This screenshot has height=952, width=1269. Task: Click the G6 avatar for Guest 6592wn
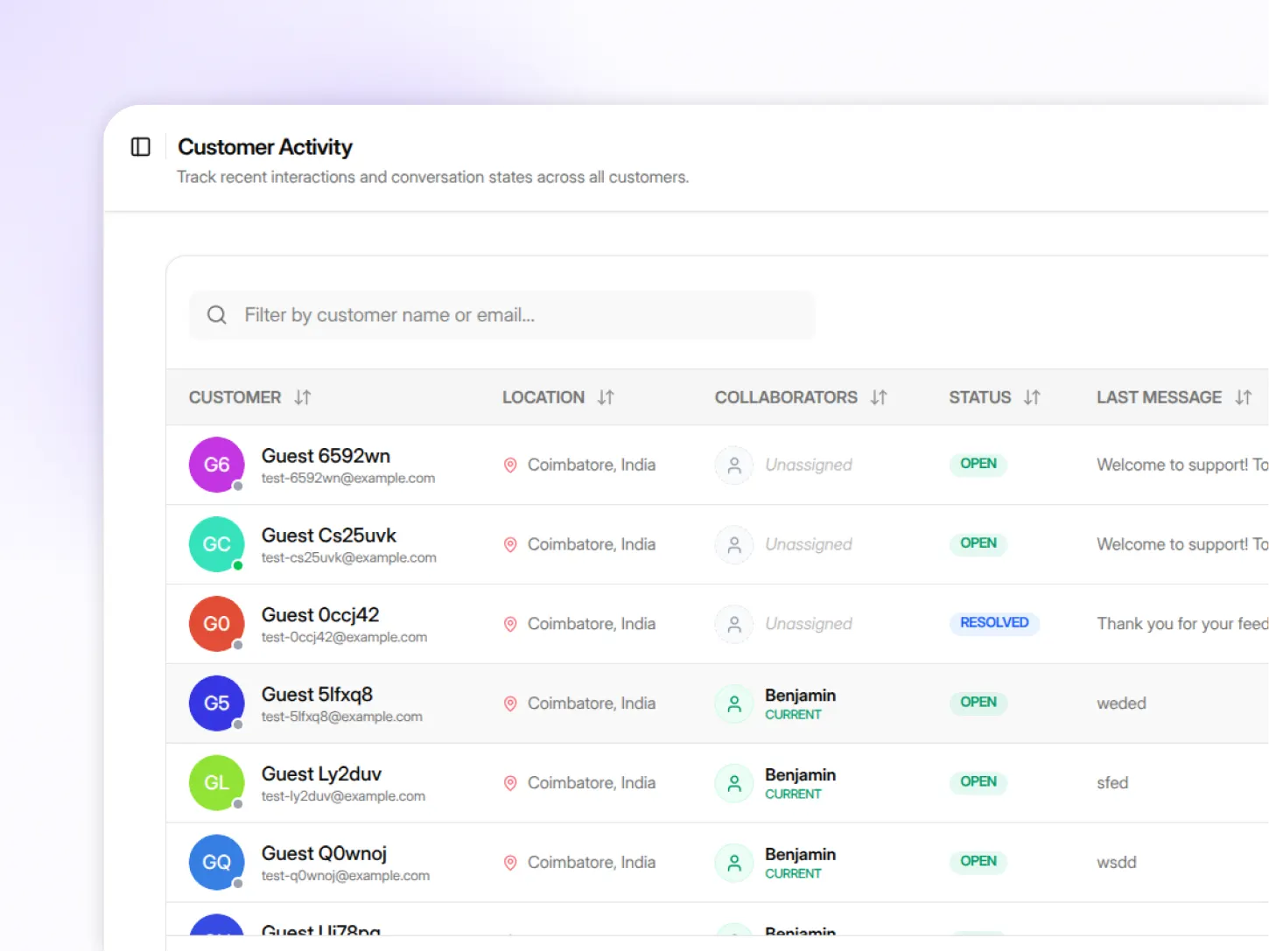216,465
